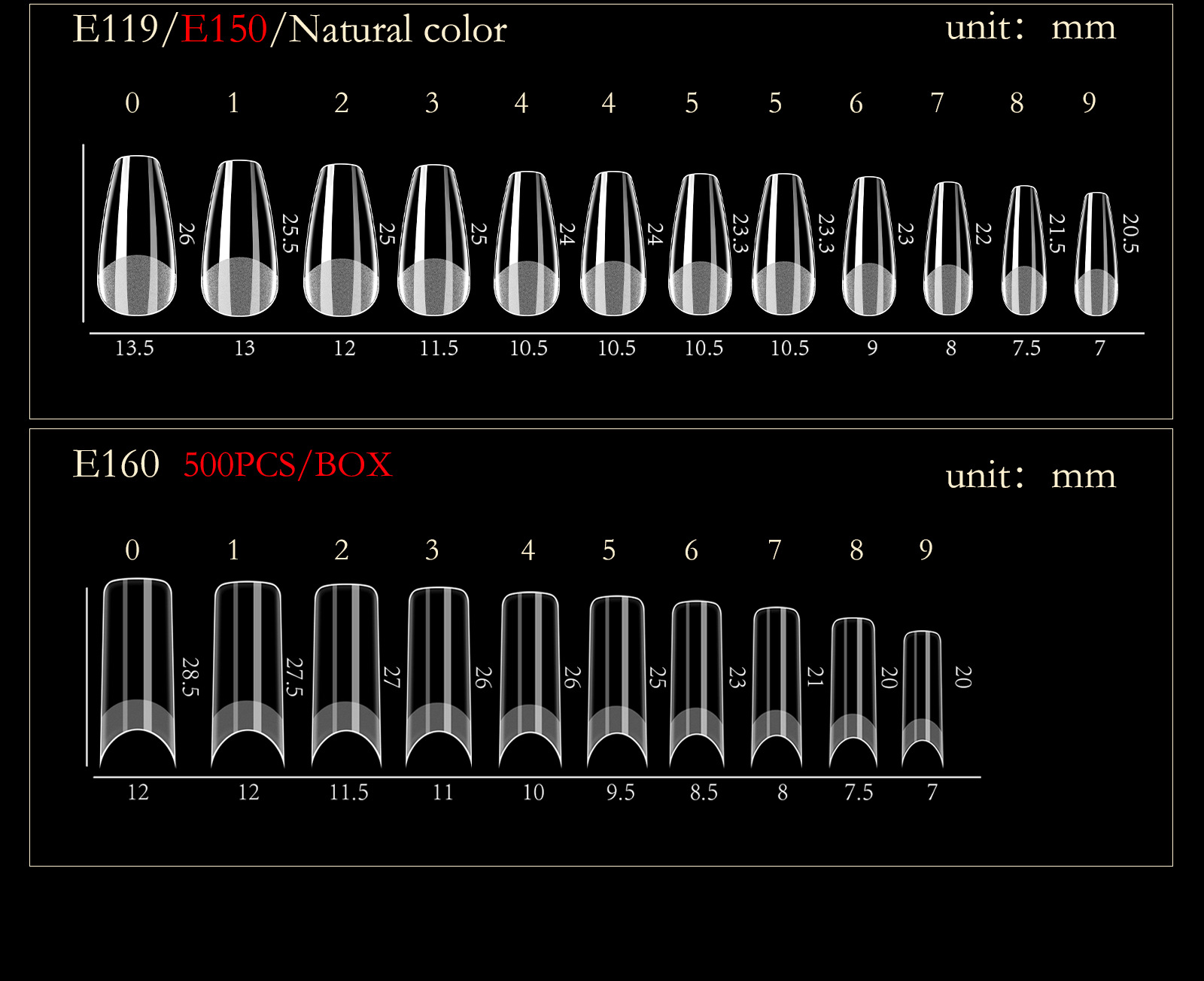
Task: Click the "10" width value in the E160 chart
Action: [534, 792]
